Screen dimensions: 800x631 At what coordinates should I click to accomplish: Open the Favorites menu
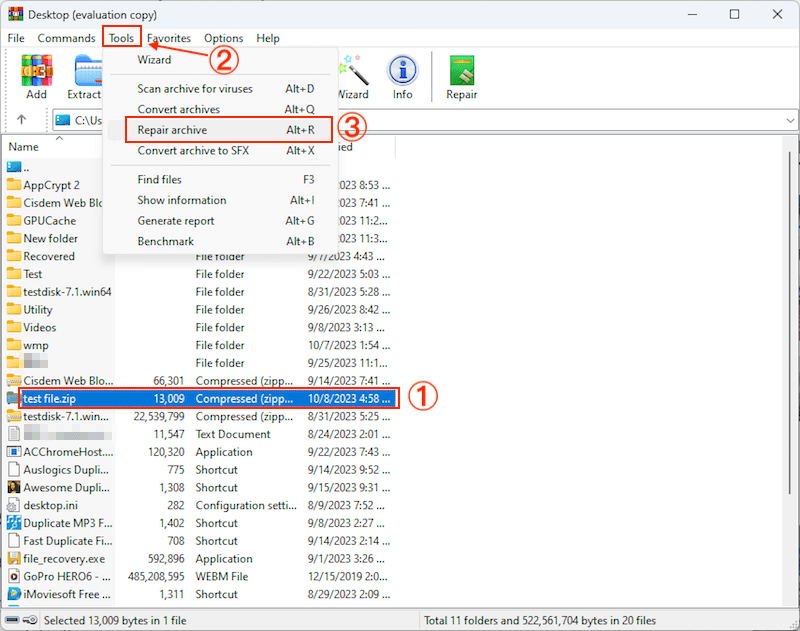click(169, 38)
